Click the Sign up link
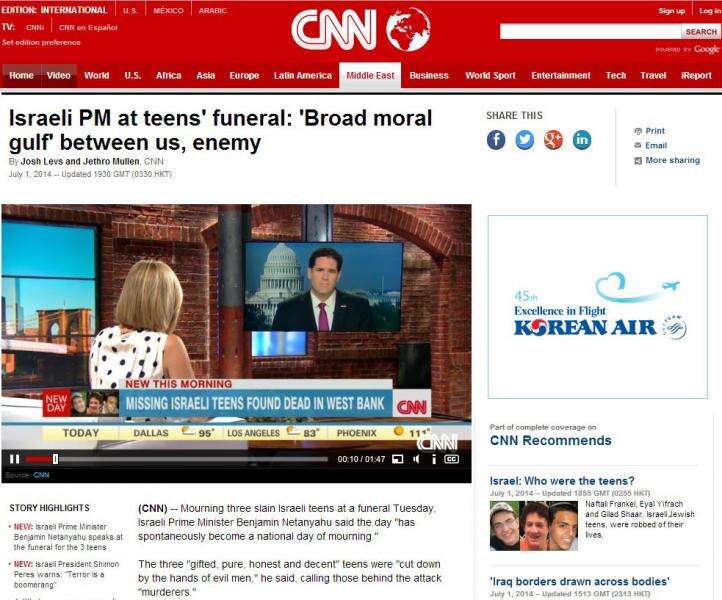Screen dimensions: 722x600 coord(672,11)
